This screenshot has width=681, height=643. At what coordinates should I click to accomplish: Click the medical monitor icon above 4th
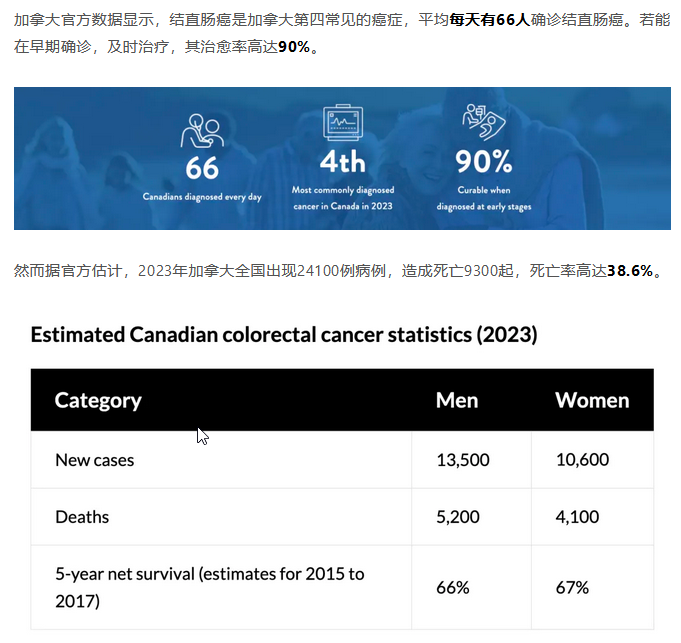(x=343, y=124)
